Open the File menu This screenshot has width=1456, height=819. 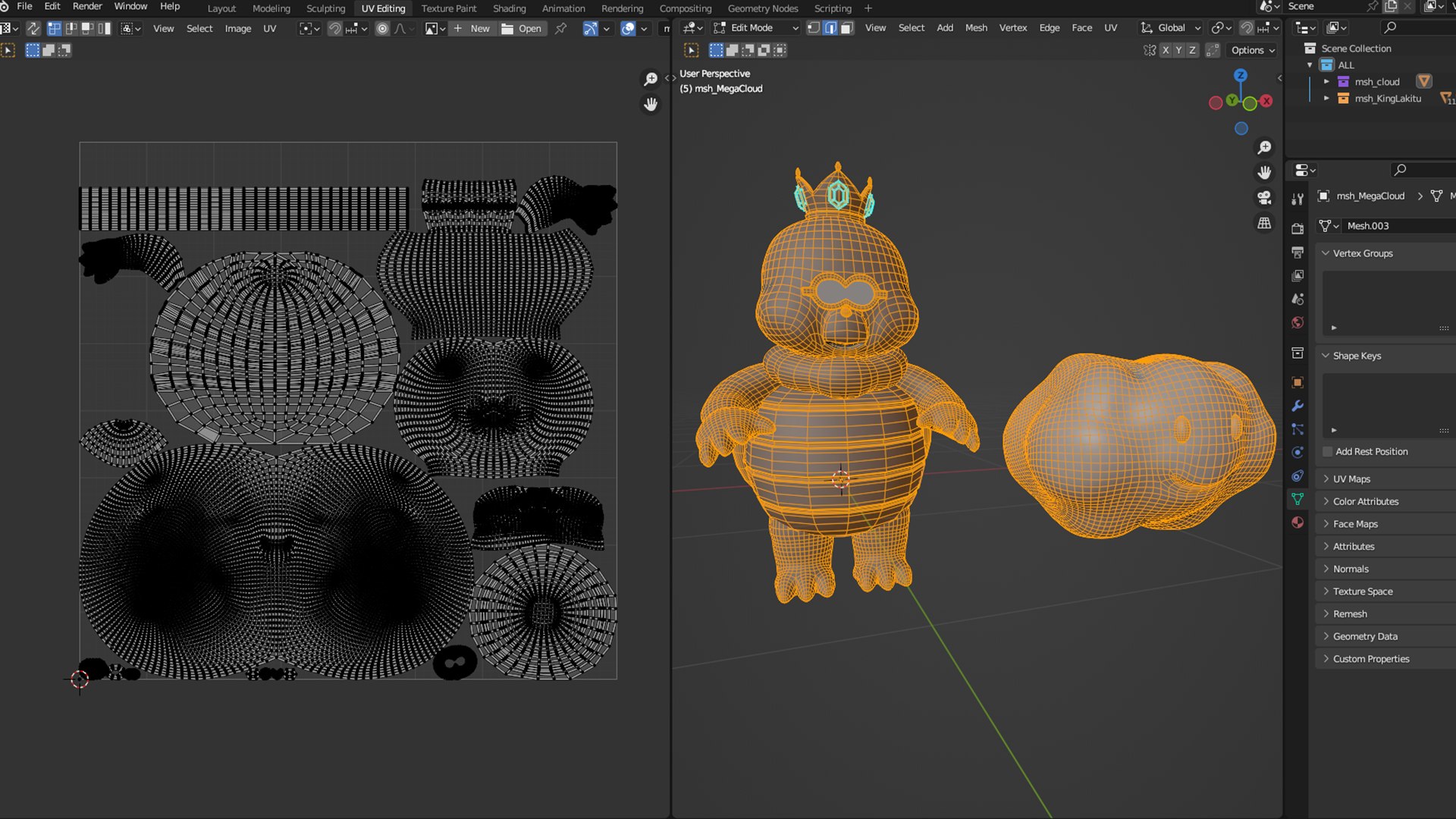pyautogui.click(x=24, y=7)
